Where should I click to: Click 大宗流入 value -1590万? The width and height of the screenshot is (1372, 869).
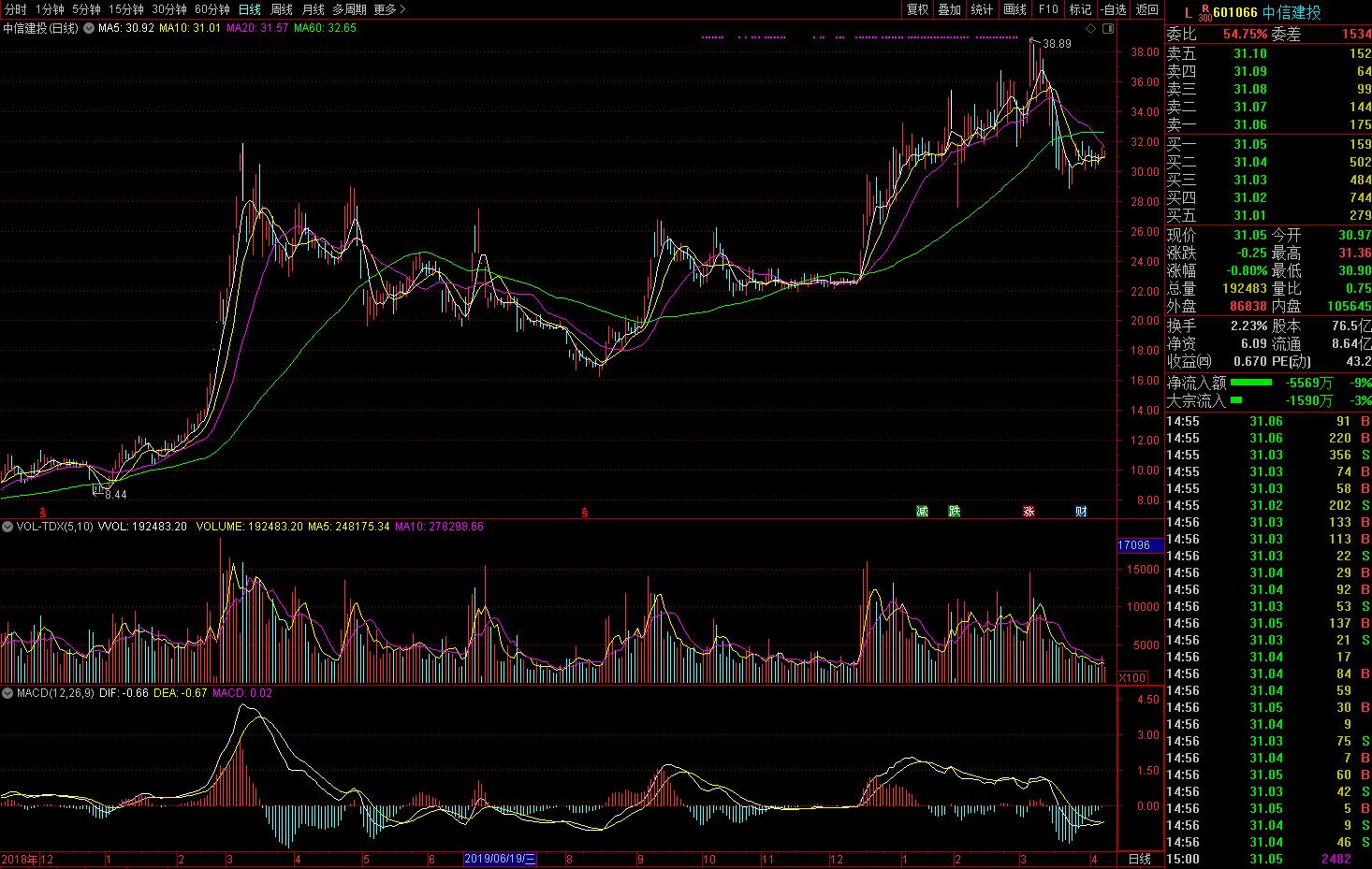(x=1308, y=400)
